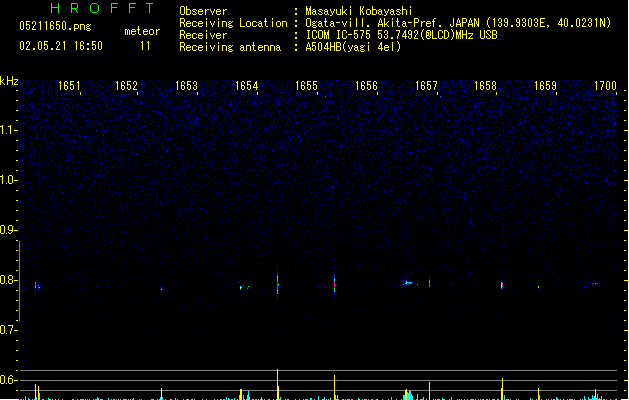Click the meteor count value 11

(145, 46)
